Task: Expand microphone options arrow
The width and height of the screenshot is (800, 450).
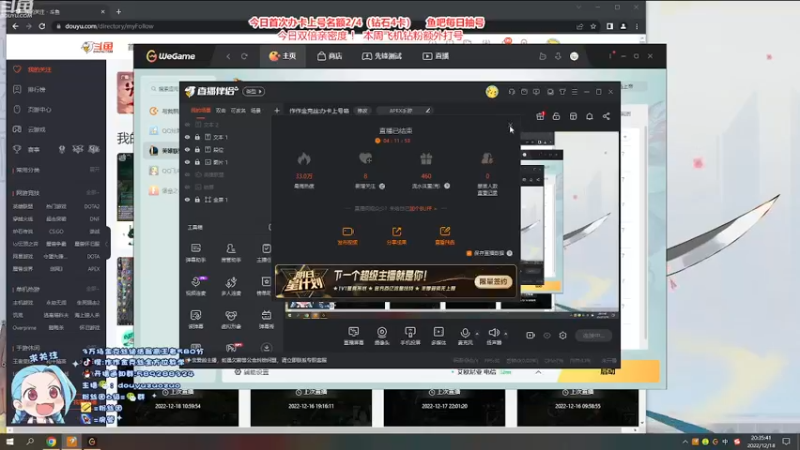Action: 477,334
